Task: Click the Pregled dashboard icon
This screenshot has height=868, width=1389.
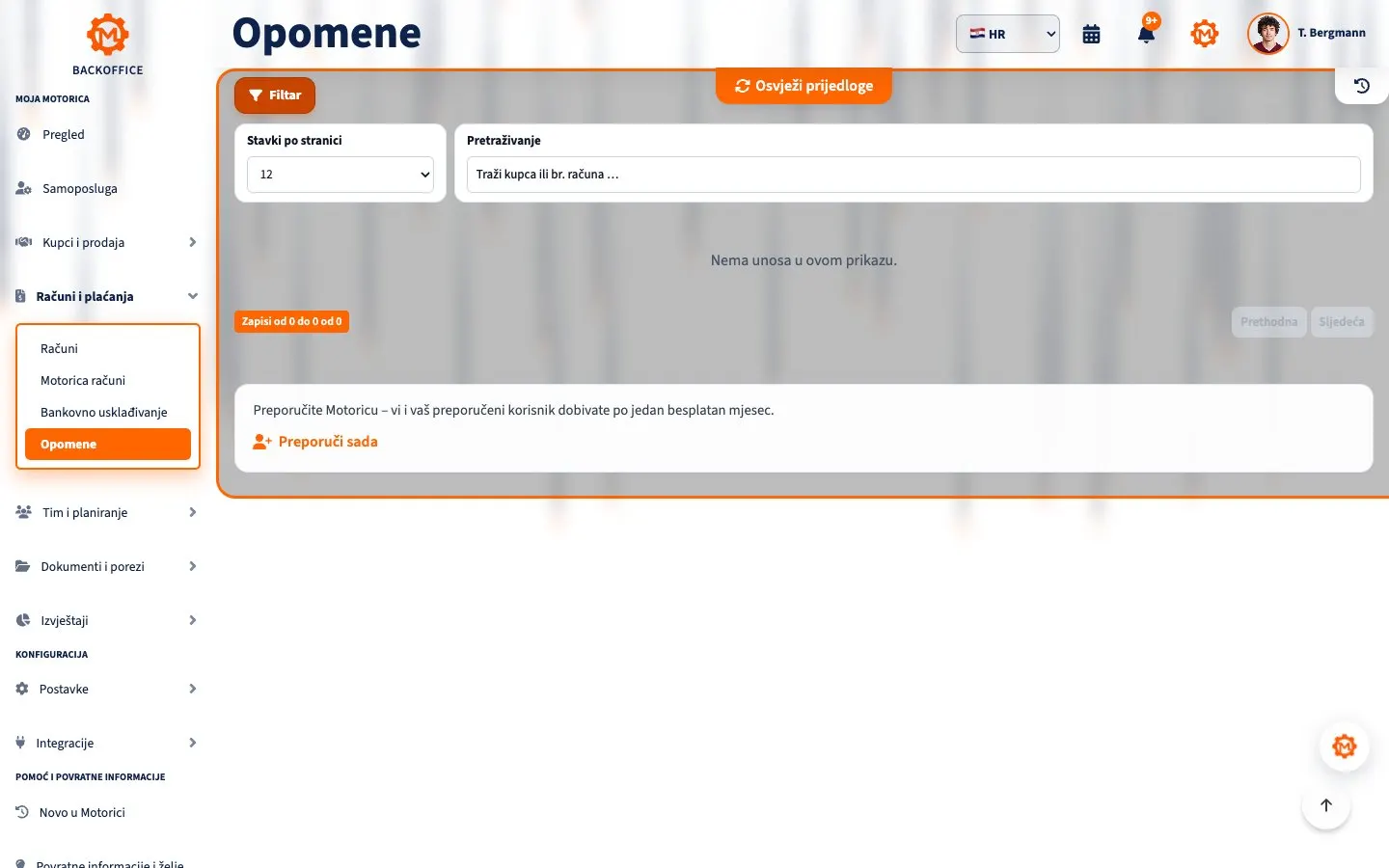Action: [x=23, y=134]
